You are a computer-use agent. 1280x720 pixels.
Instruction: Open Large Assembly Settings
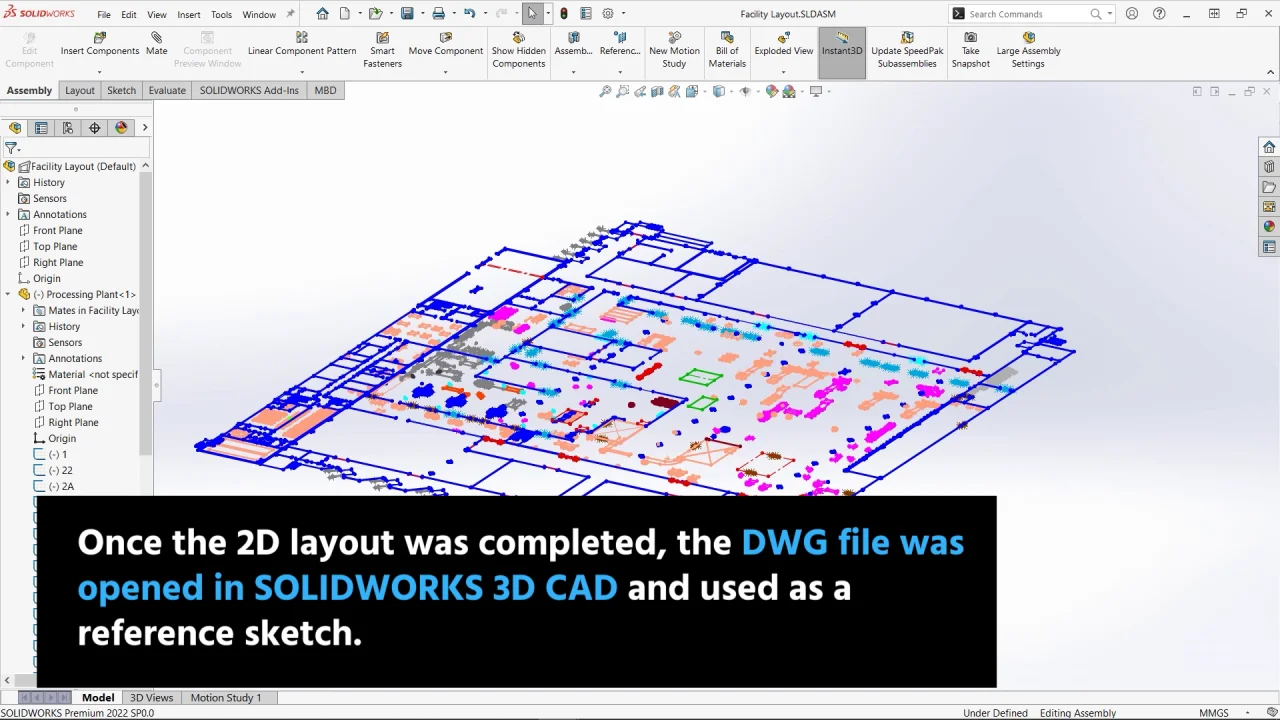pos(1028,50)
